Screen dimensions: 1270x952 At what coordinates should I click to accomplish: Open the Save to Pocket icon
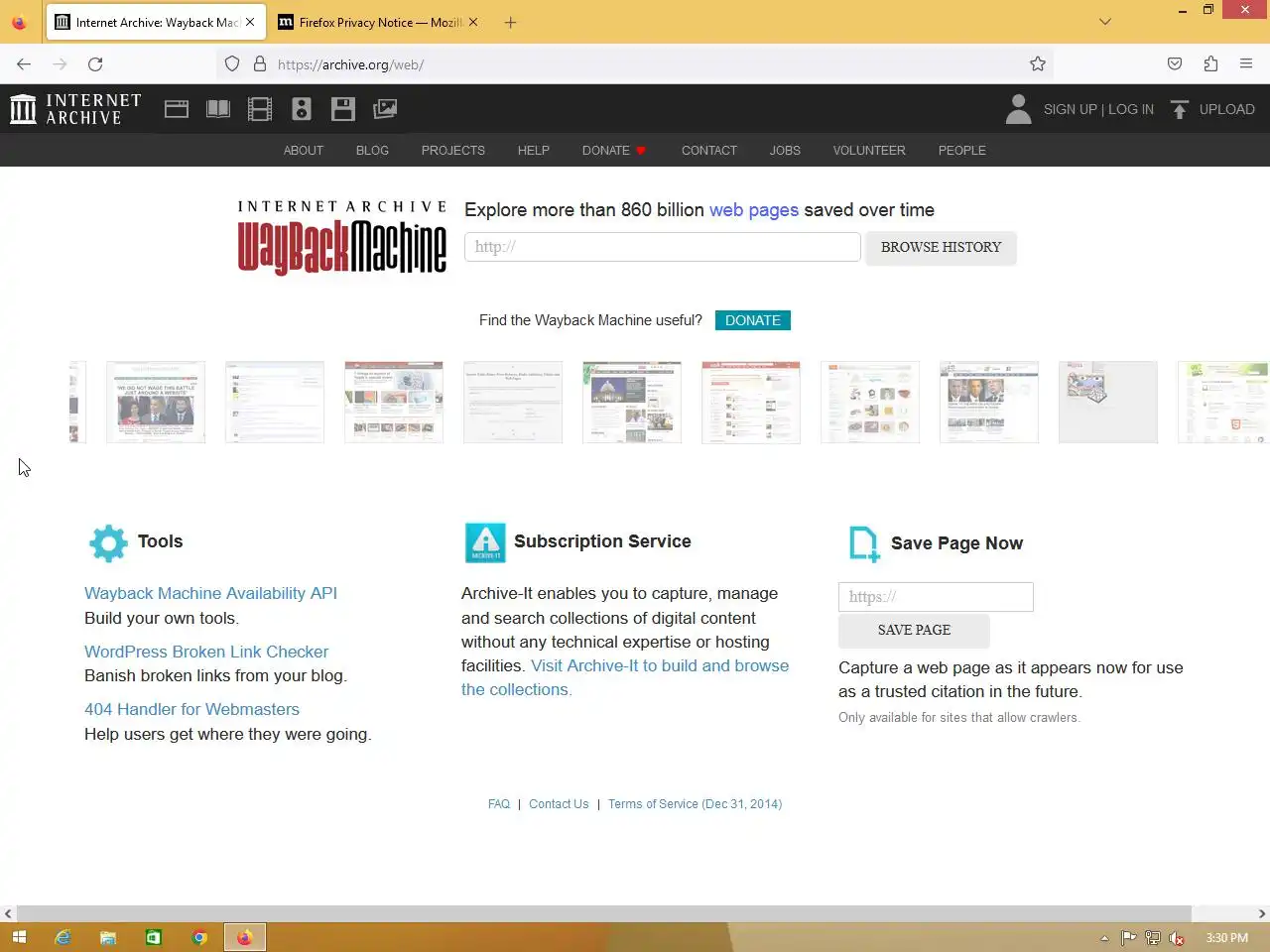click(x=1175, y=64)
